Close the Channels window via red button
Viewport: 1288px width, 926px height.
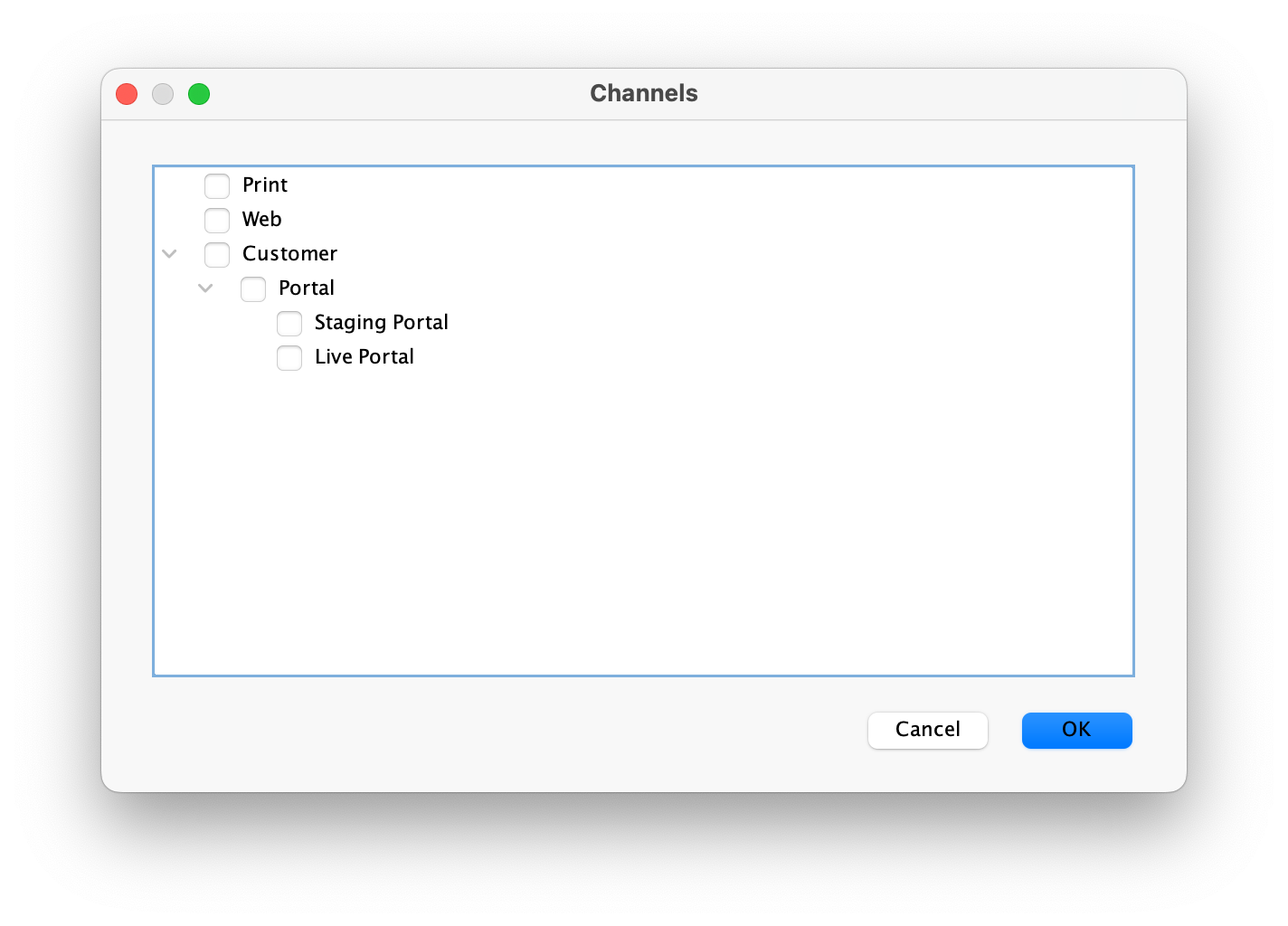click(x=127, y=94)
